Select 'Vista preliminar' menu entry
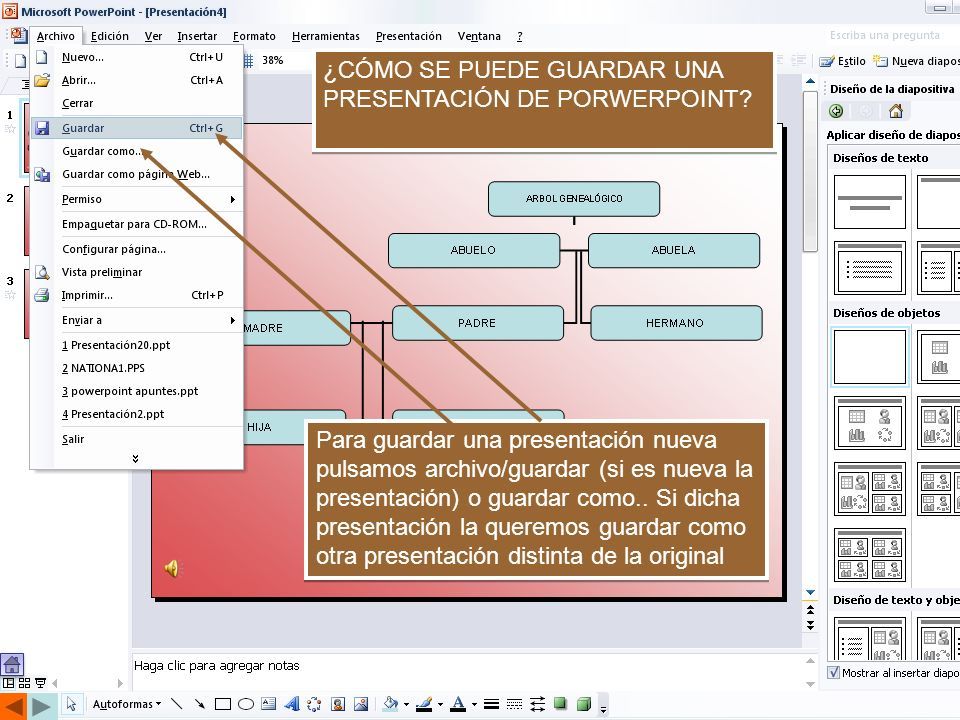Viewport: 960px width, 720px height. click(x=137, y=272)
